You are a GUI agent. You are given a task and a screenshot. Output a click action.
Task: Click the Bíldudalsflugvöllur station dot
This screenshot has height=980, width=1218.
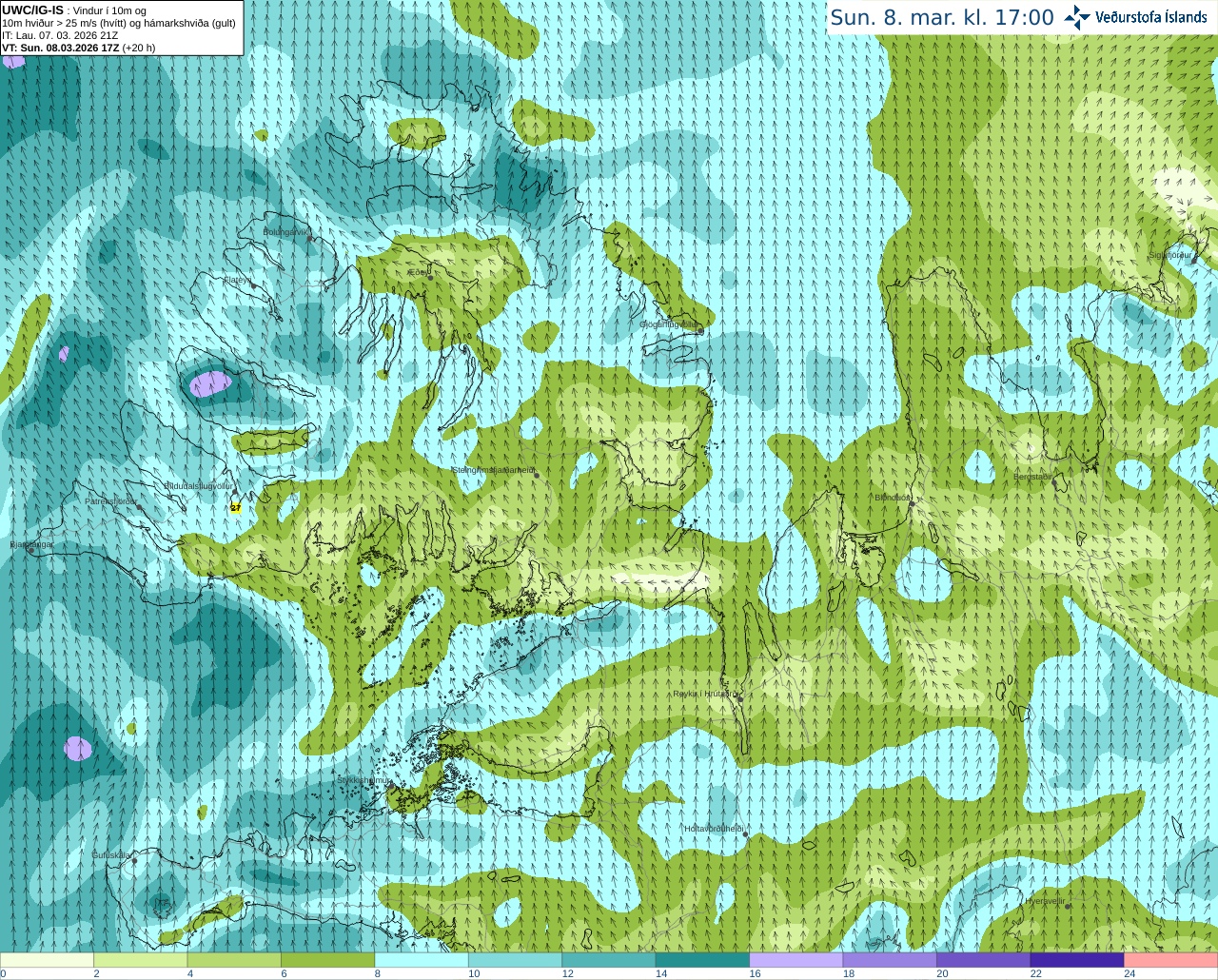pos(235,491)
